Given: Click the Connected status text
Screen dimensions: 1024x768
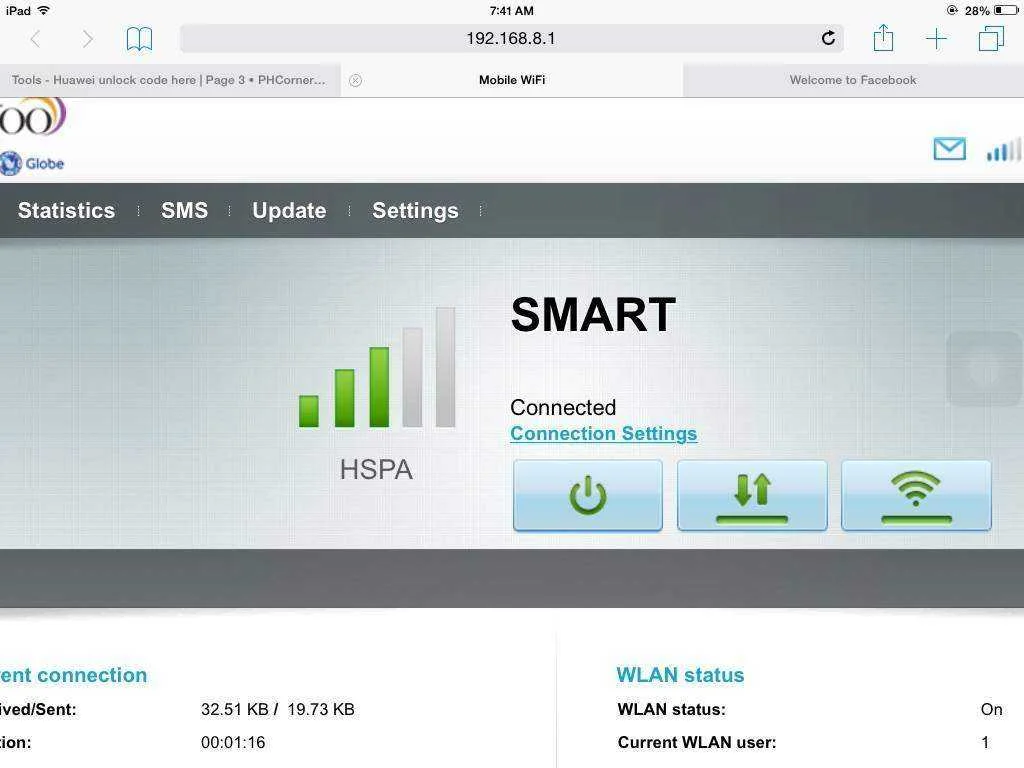Looking at the screenshot, I should tap(563, 408).
